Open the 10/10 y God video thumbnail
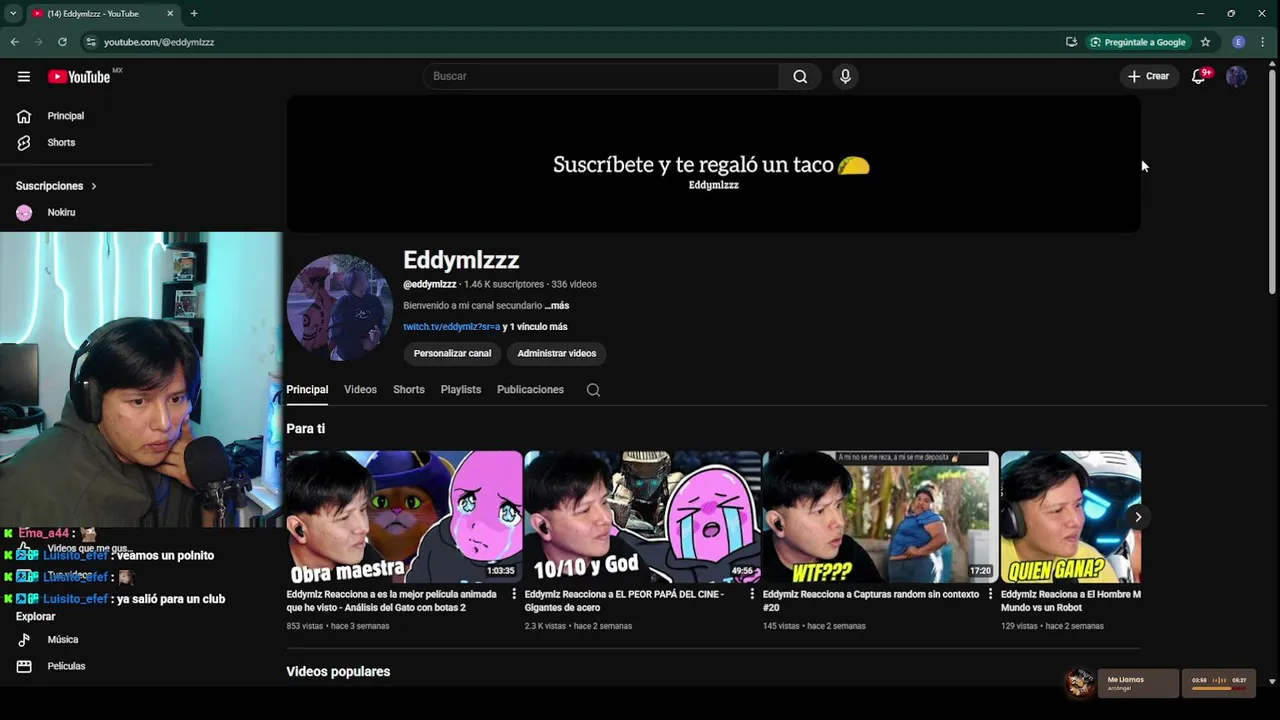Viewport: 1280px width, 720px height. tap(642, 517)
